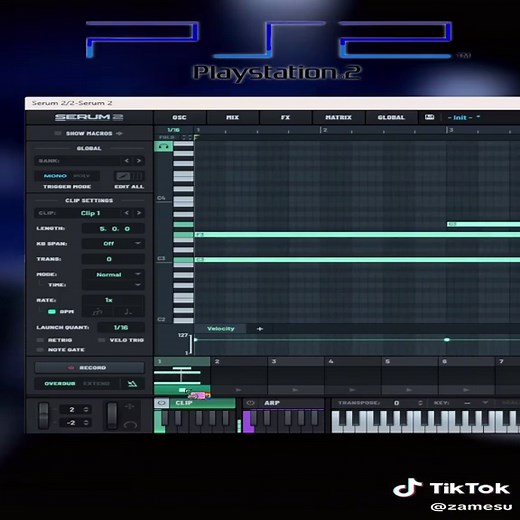Go to previous clip arrow
Viewport: 520px width, 520px height.
pyautogui.click(x=127, y=213)
